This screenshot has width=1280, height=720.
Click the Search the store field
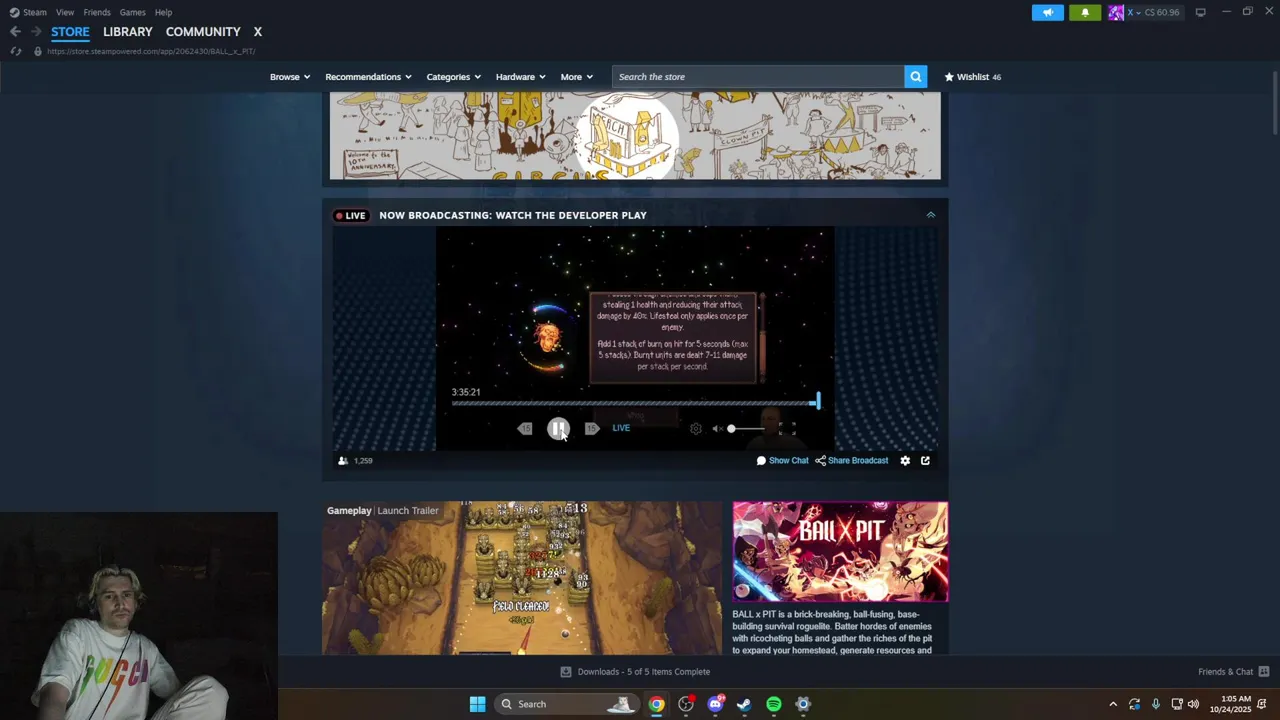tap(758, 77)
